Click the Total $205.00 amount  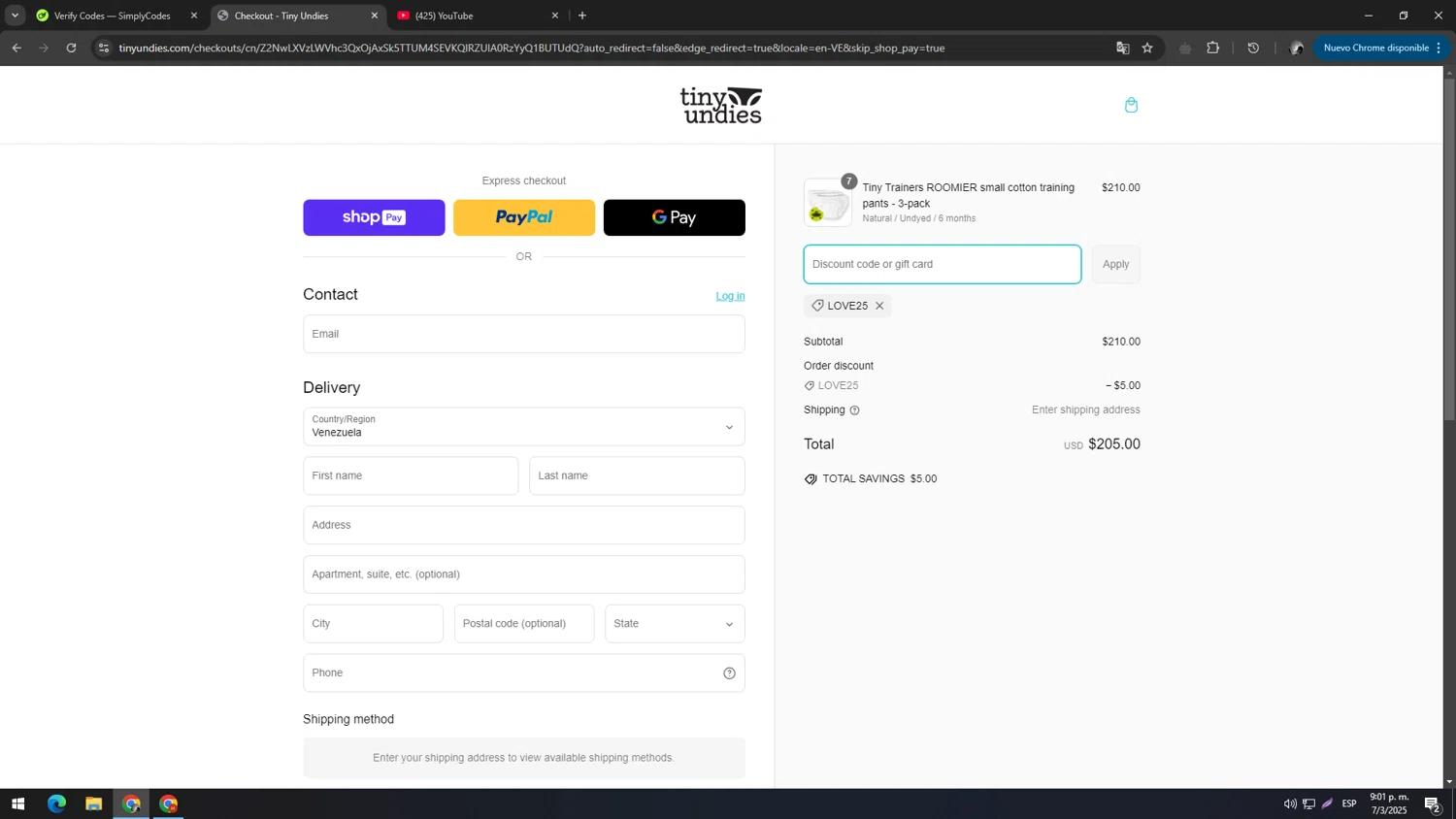point(1114,444)
